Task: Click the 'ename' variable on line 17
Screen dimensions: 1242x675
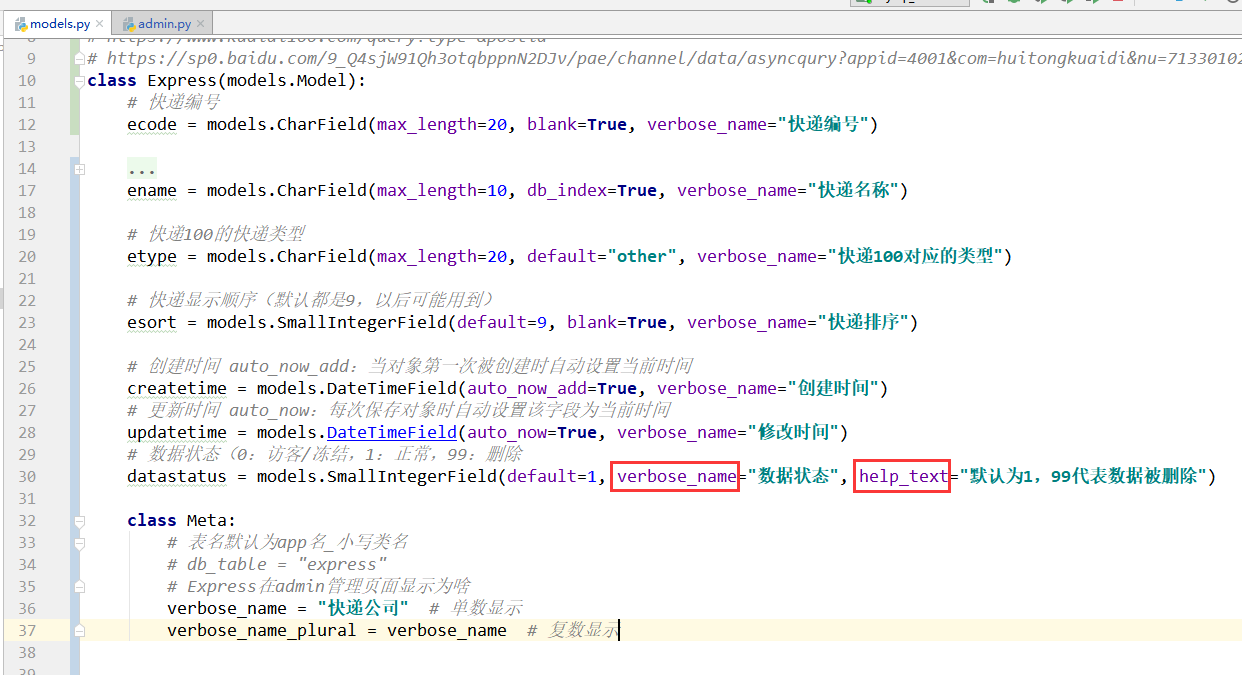Action: click(152, 191)
